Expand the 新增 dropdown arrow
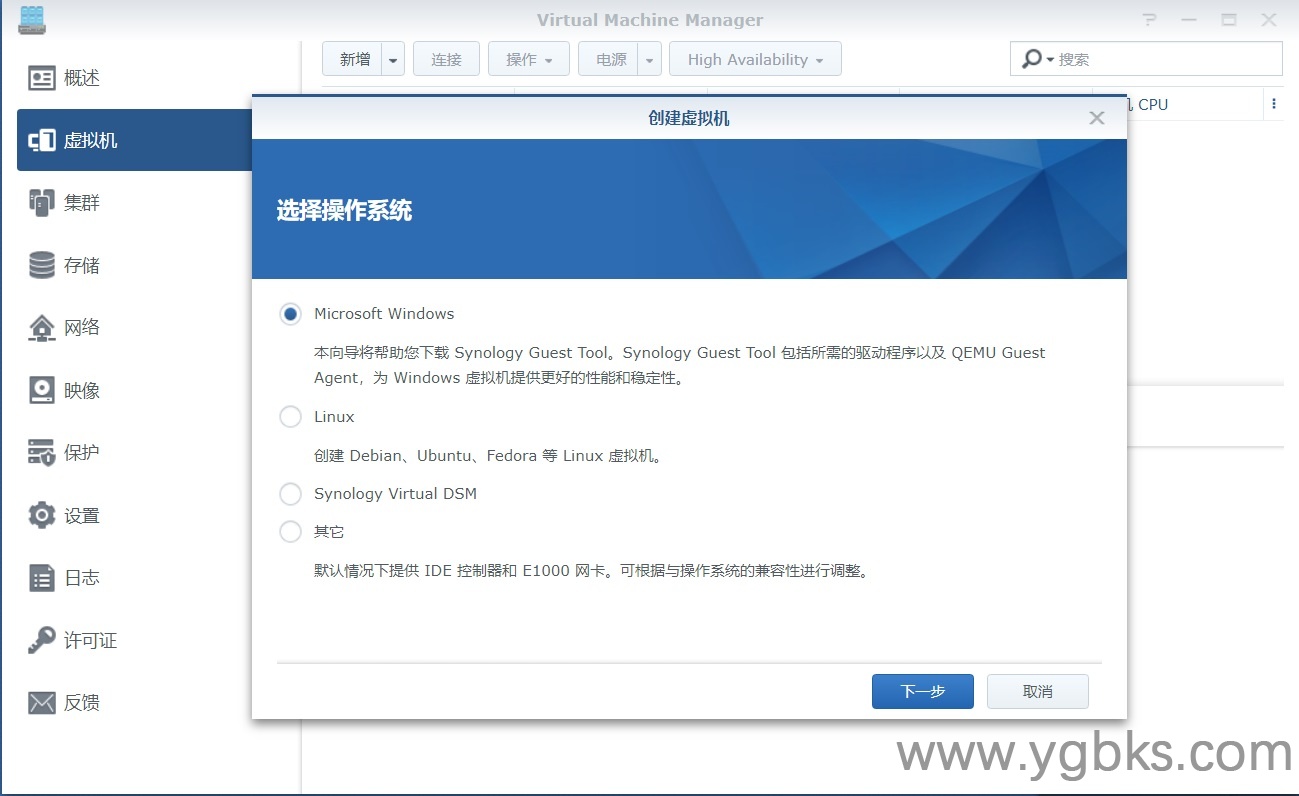 point(393,60)
